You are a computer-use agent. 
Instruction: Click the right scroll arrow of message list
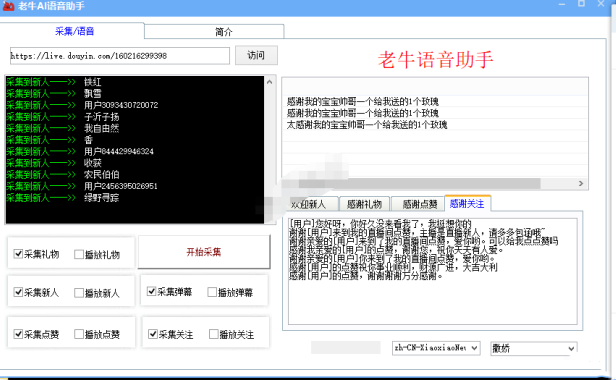pyautogui.click(x=581, y=184)
